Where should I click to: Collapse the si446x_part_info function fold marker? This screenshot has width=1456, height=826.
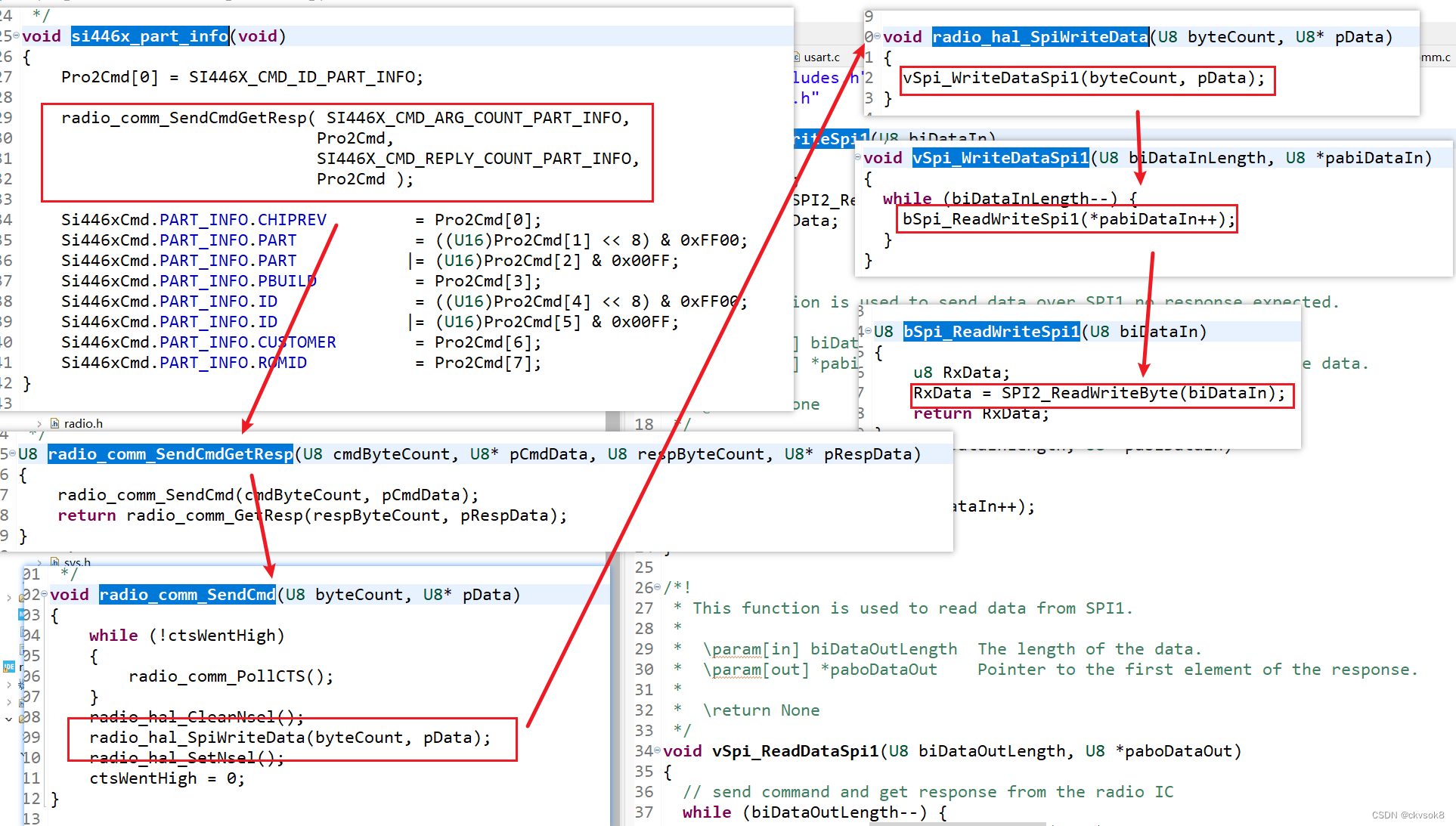pyautogui.click(x=16, y=36)
